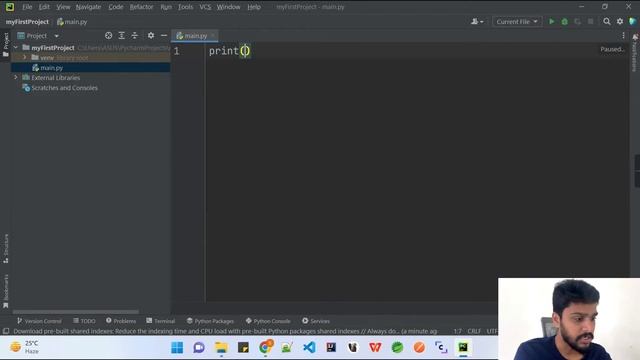Open the File menu

[x=27, y=7]
